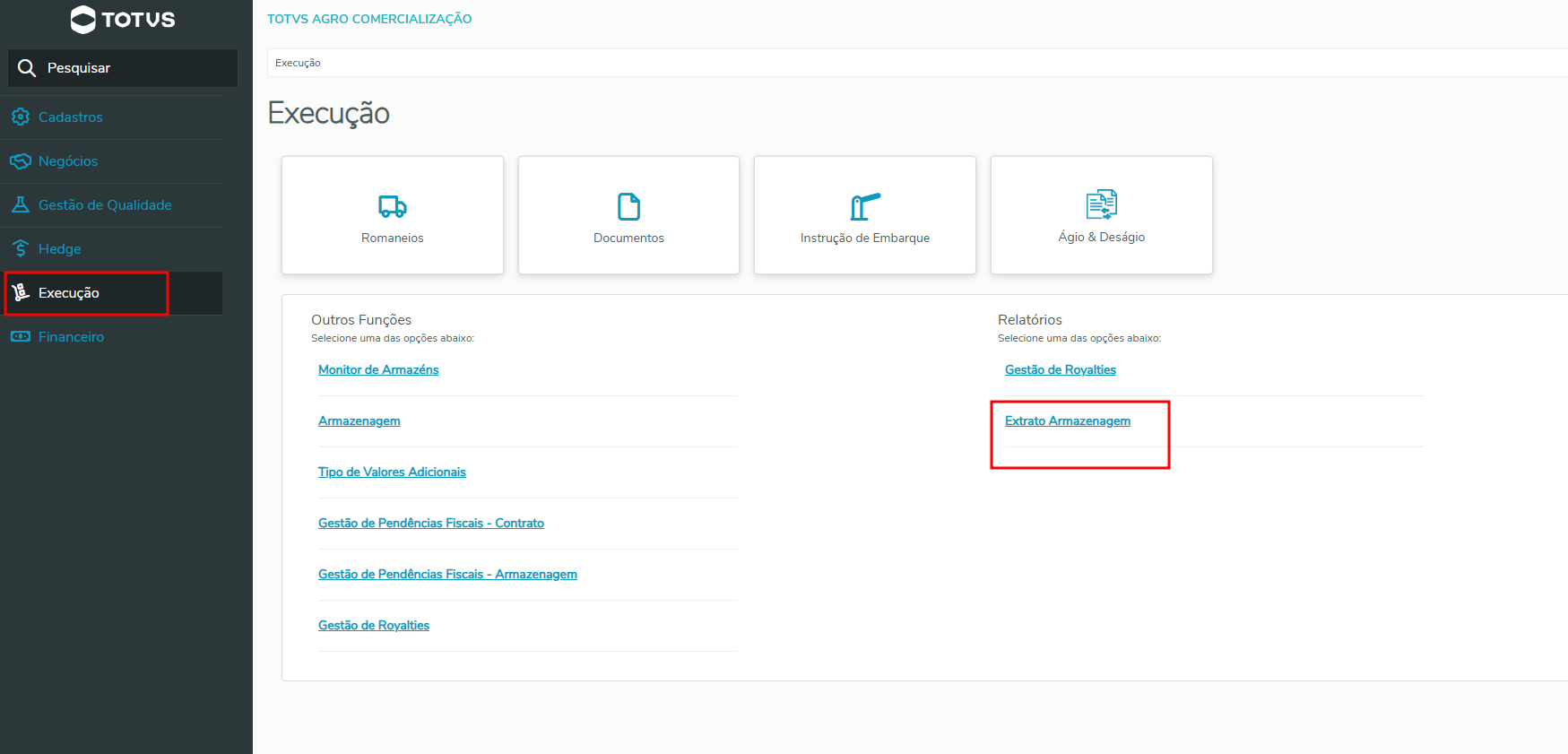Click the Hedge dollar icon
1568x754 pixels.
[x=21, y=248]
